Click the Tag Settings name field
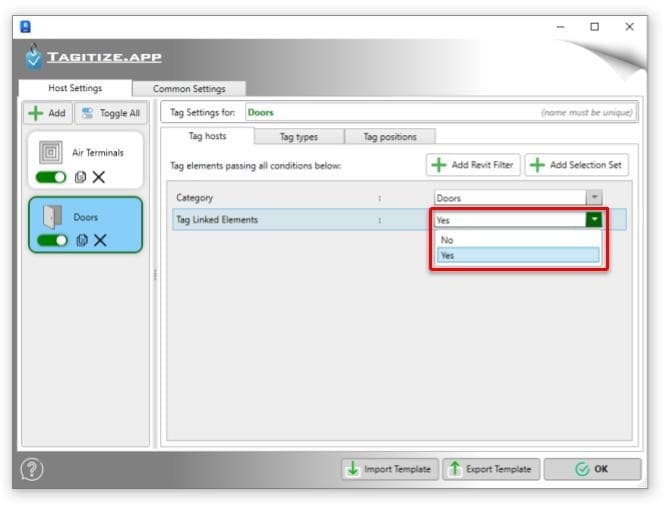The image size is (668, 510). click(x=441, y=112)
